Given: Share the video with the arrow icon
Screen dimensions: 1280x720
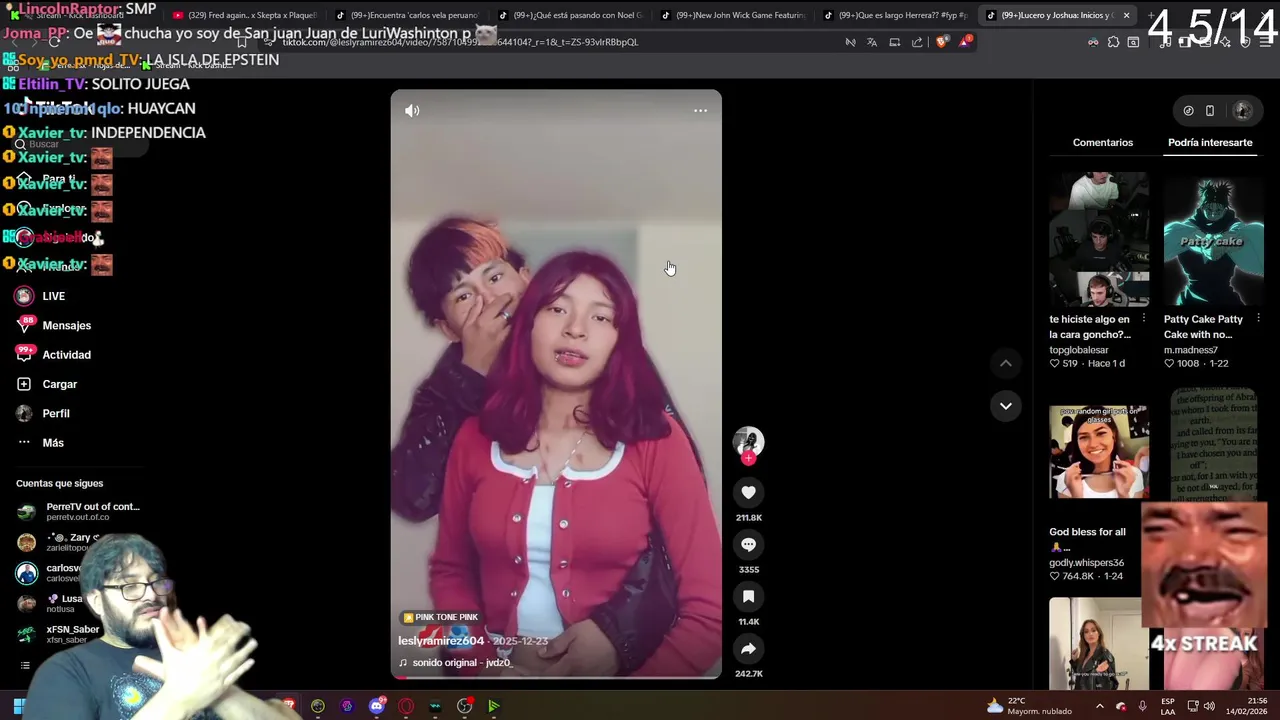Looking at the screenshot, I should (748, 648).
